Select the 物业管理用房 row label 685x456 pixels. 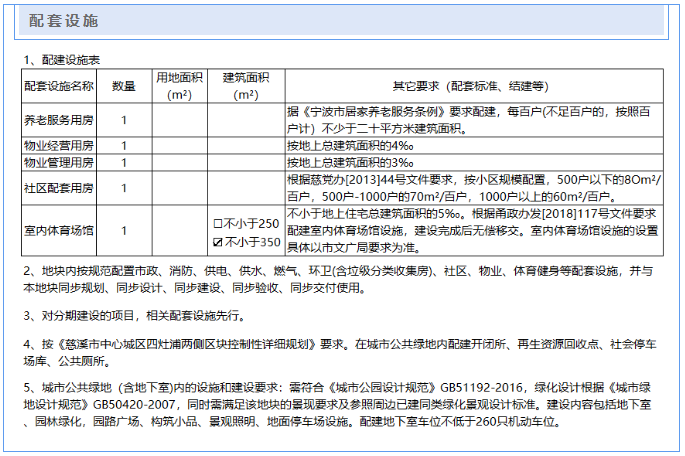point(58,162)
